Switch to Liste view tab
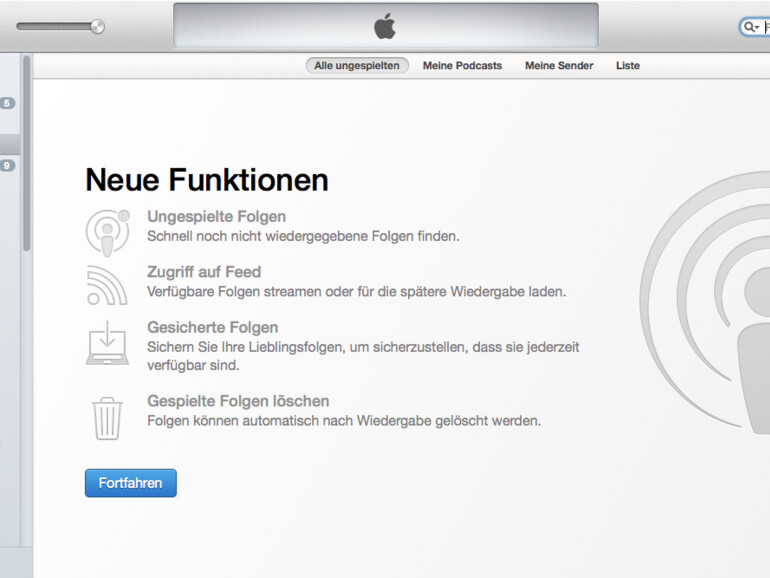The height and width of the screenshot is (578, 770). (628, 66)
